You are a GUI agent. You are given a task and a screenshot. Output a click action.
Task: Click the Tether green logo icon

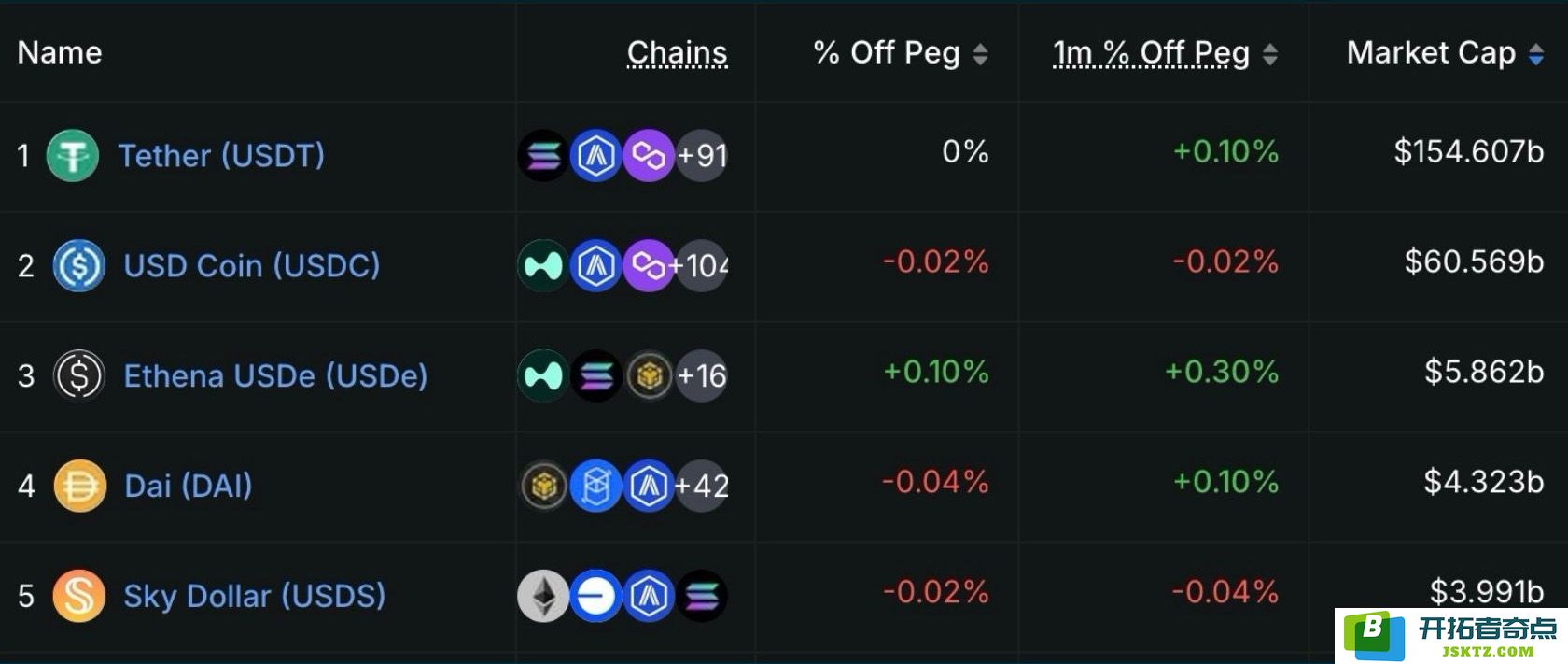point(73,155)
